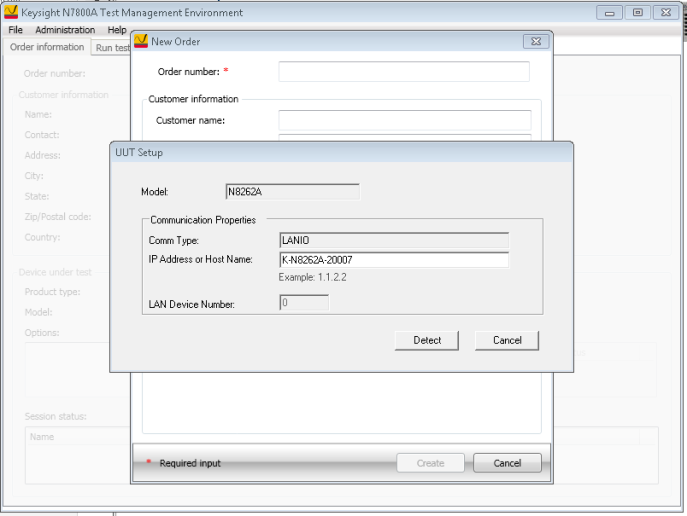Click the 'Required input' footer text
This screenshot has height=516, width=687.
[x=190, y=463]
